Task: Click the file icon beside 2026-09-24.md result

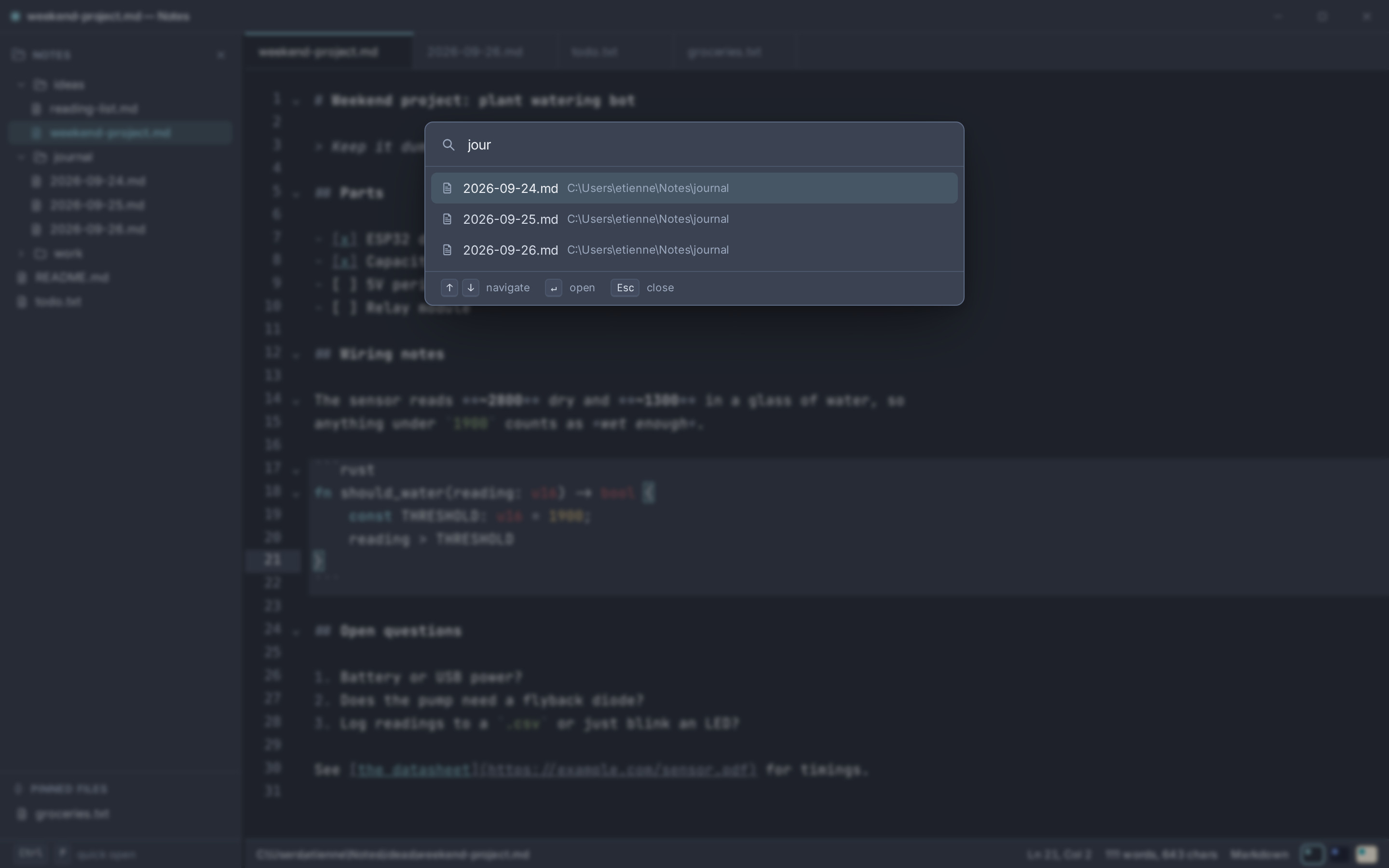Action: pos(447,188)
